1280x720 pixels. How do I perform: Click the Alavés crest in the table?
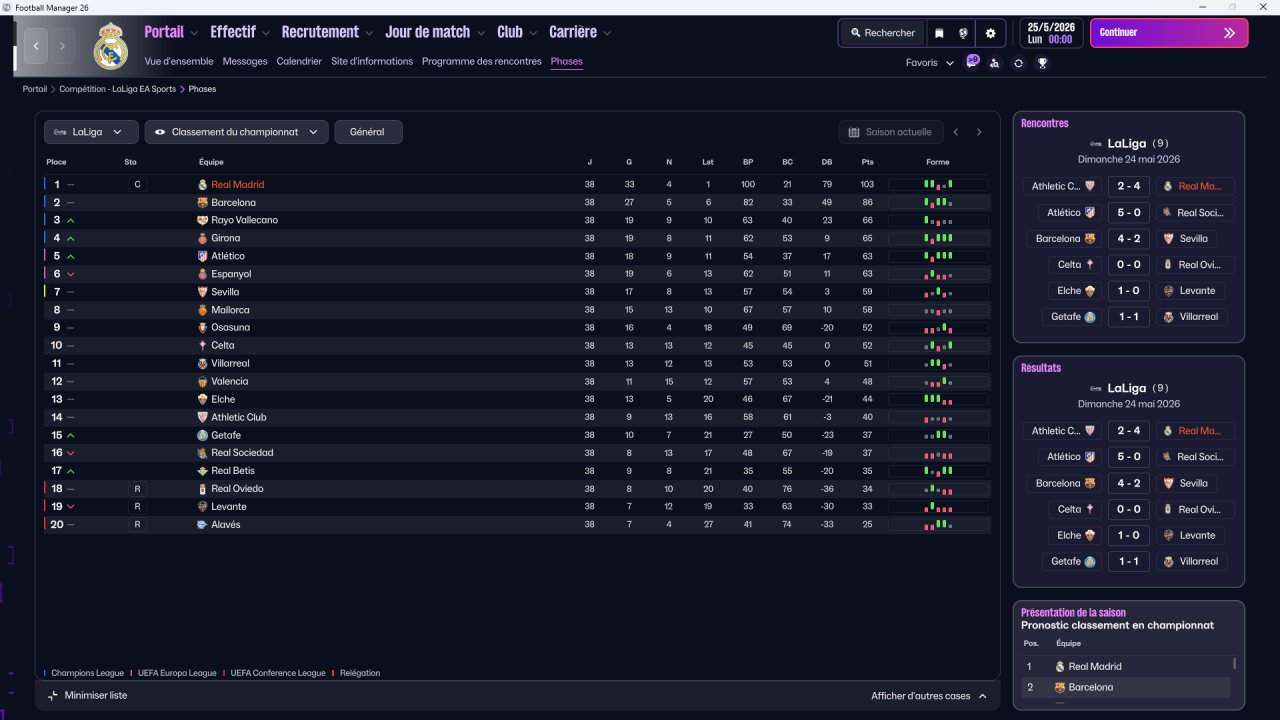click(202, 524)
